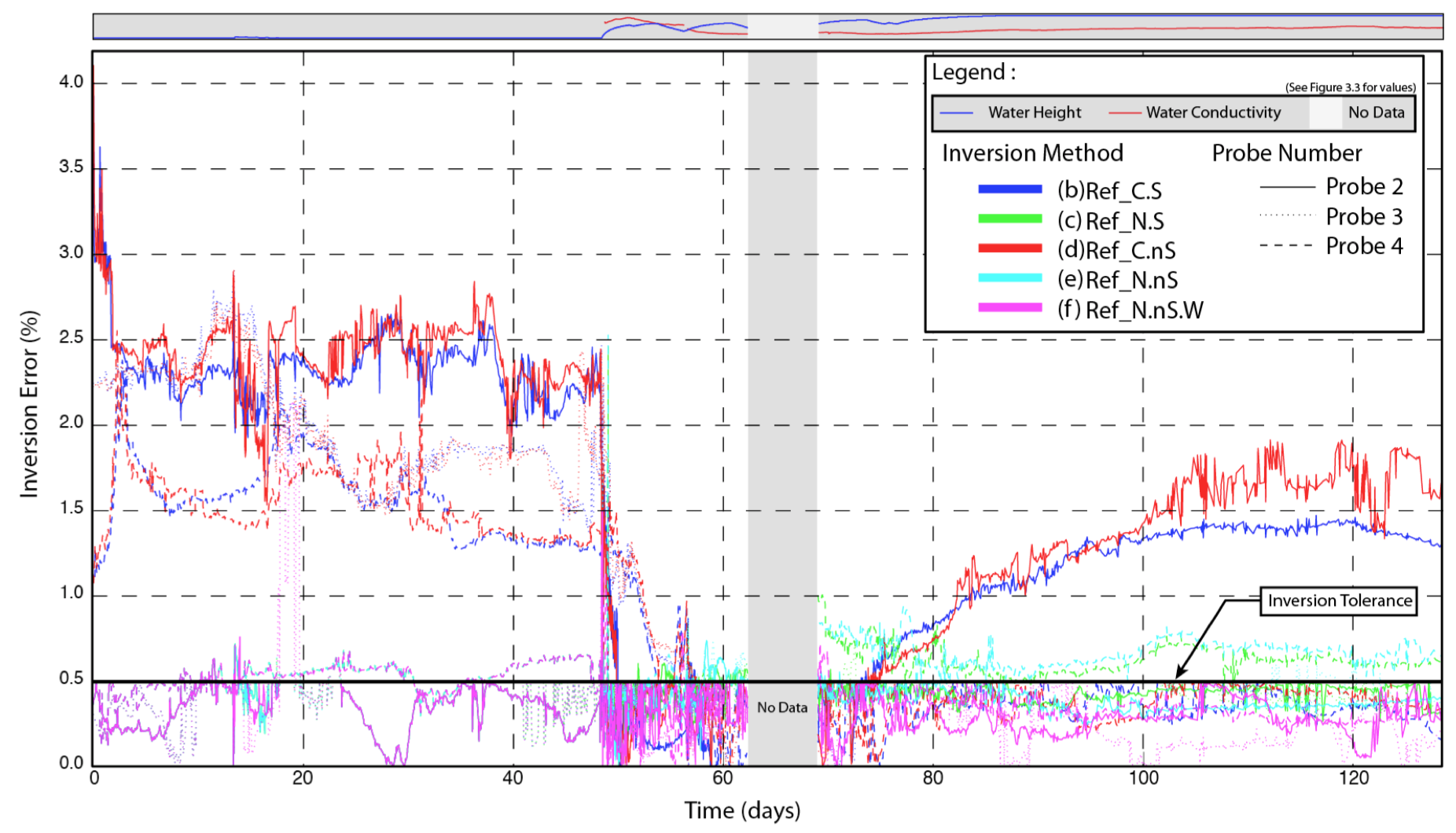Click the Inversion Method heading

(x=1032, y=153)
